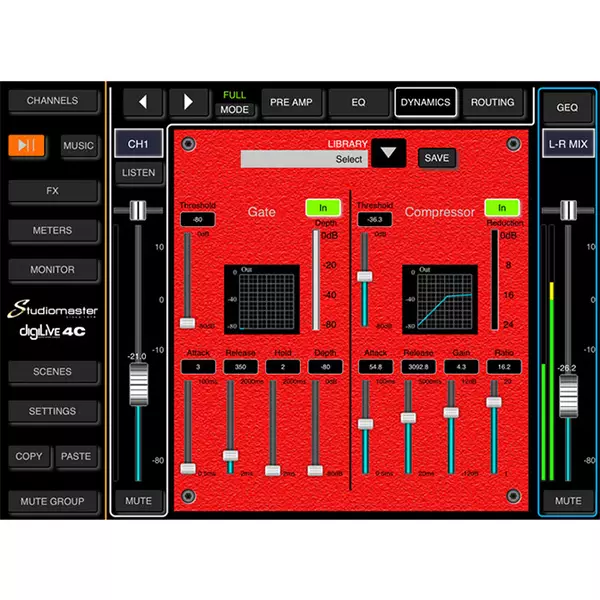The image size is (600, 600).
Task: Save the dynamics preset with SAVE
Action: (x=436, y=158)
